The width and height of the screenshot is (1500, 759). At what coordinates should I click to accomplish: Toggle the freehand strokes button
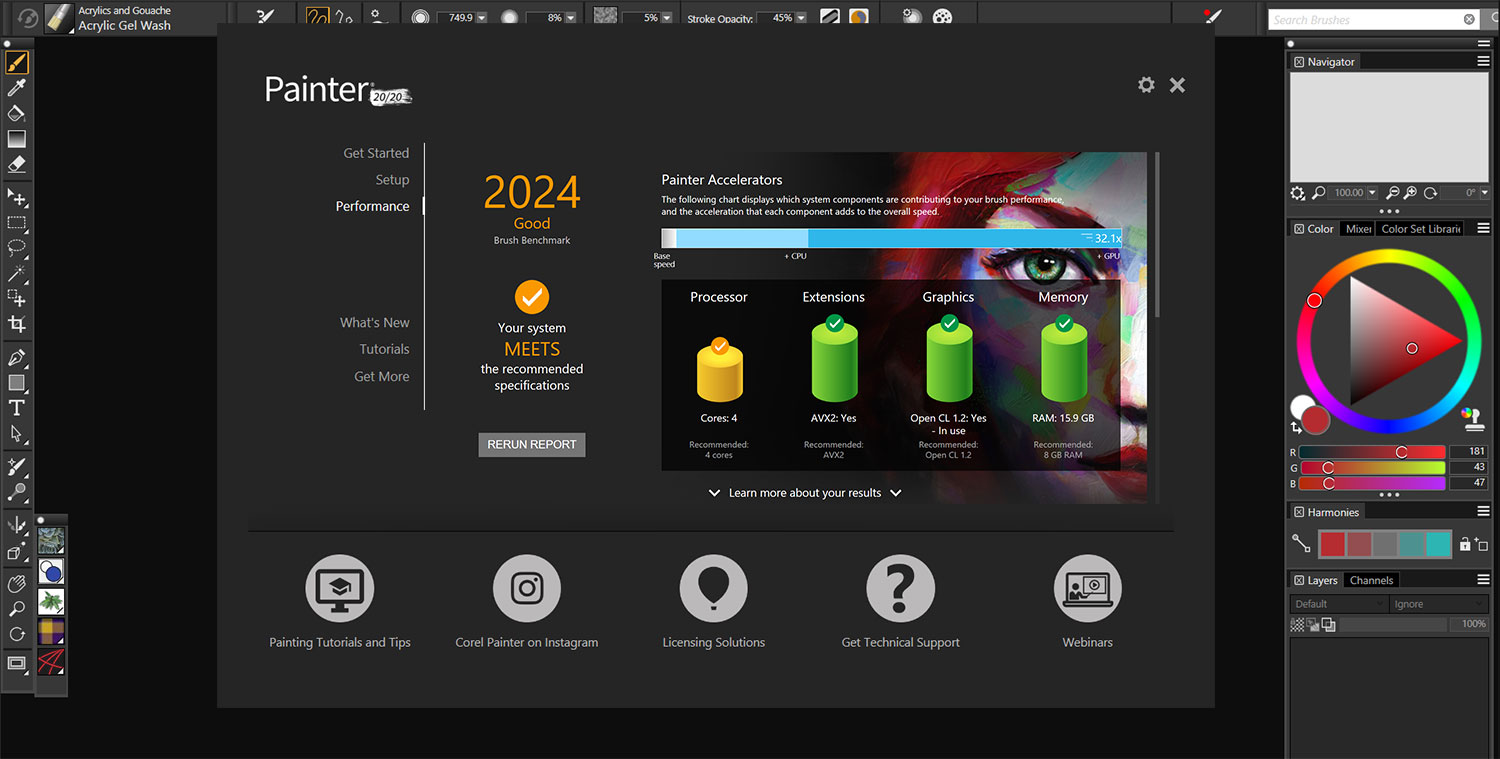(318, 17)
